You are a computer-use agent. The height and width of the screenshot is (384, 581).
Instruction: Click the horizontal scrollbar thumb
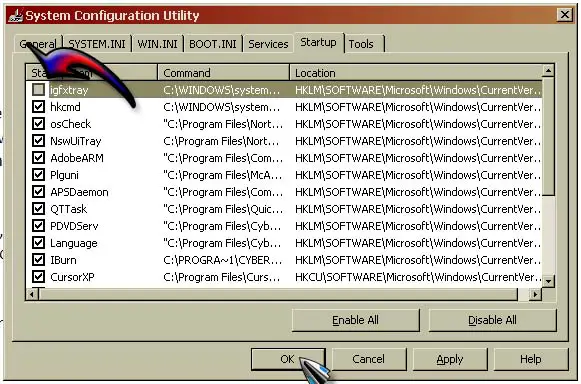[x=278, y=294]
